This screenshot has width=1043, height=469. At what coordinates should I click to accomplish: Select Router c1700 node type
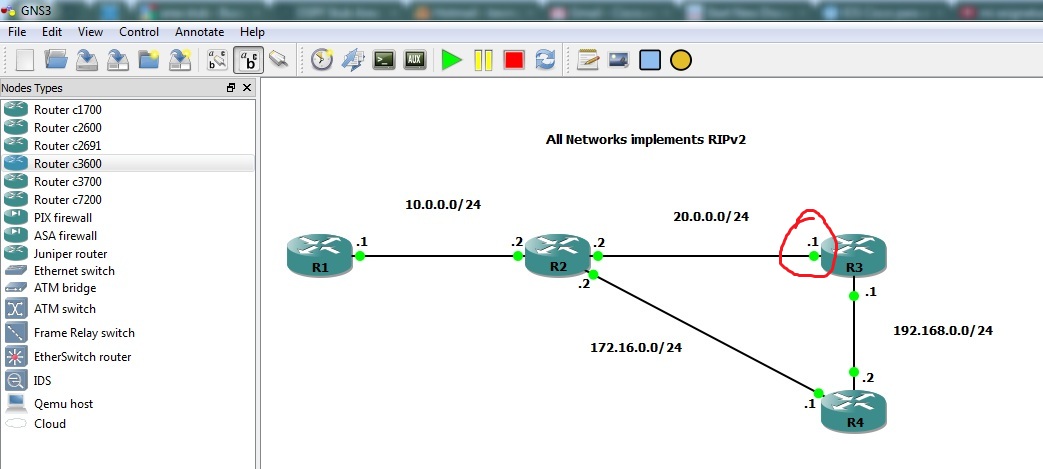coord(128,110)
